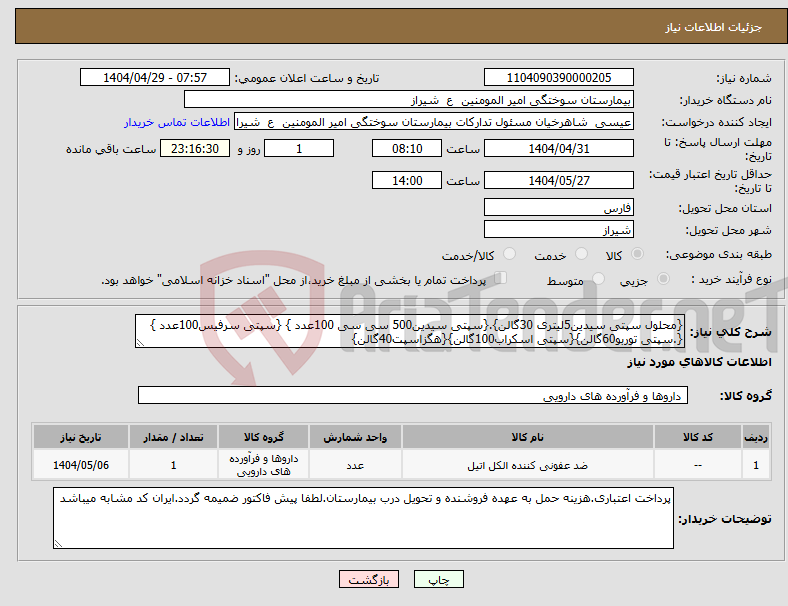Click the تعداد / مقدار column header
Image resolution: width=788 pixels, height=606 pixels.
tap(173, 437)
